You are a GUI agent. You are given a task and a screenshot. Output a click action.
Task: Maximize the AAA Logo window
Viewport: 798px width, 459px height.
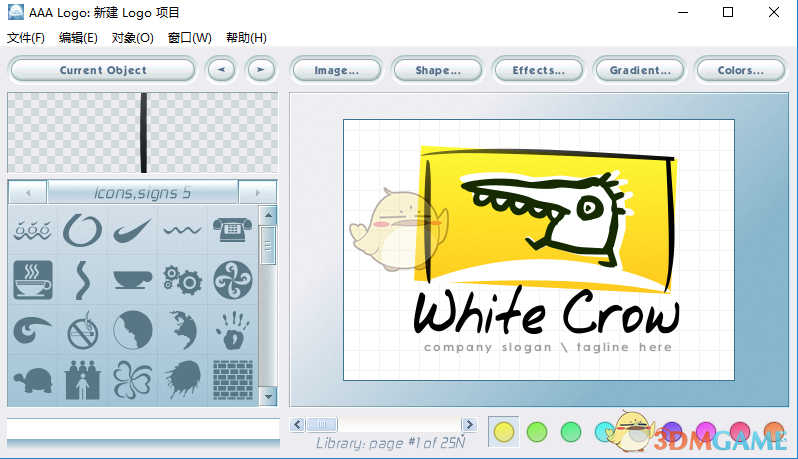[x=728, y=12]
